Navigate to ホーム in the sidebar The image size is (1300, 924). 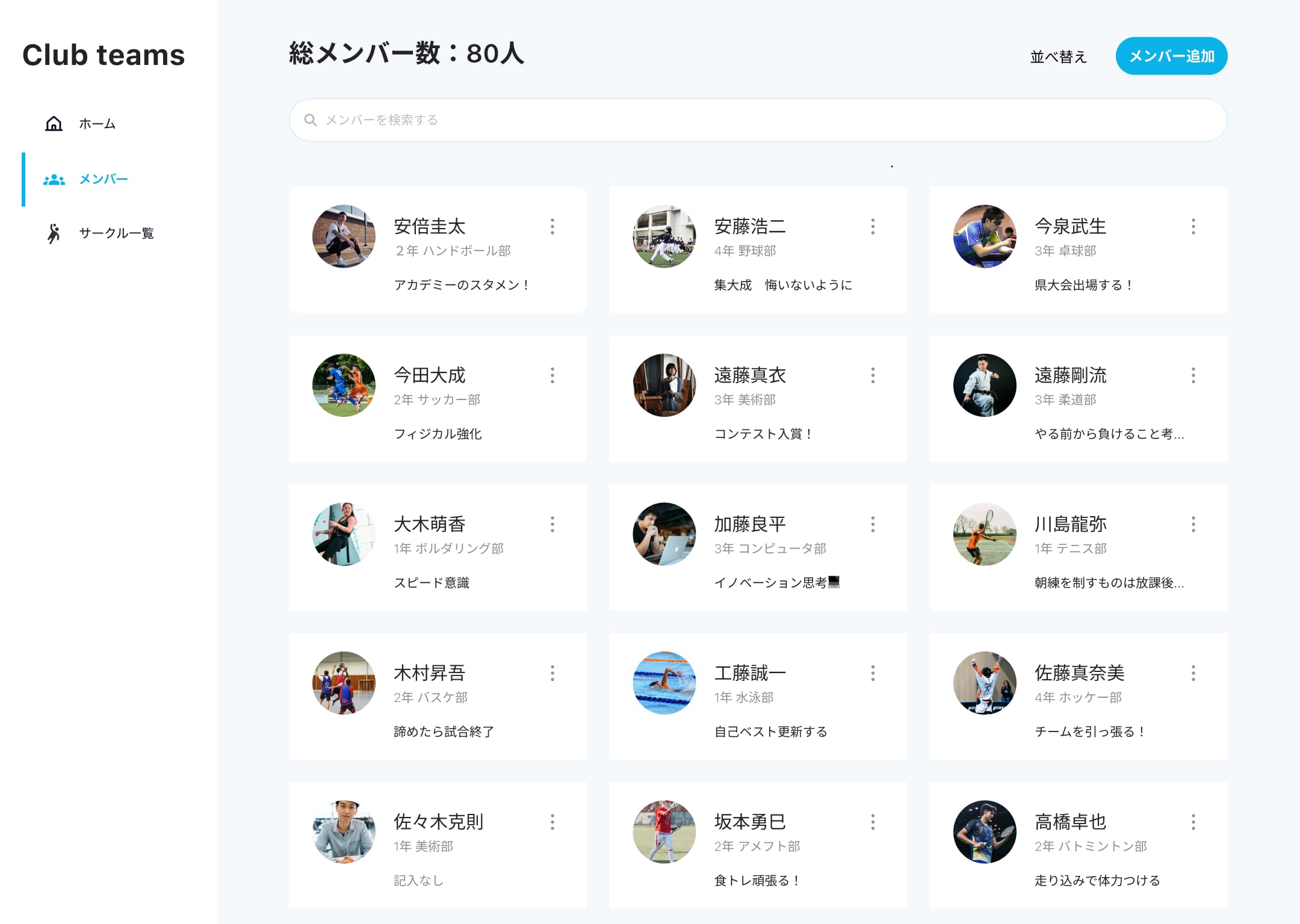pyautogui.click(x=96, y=124)
